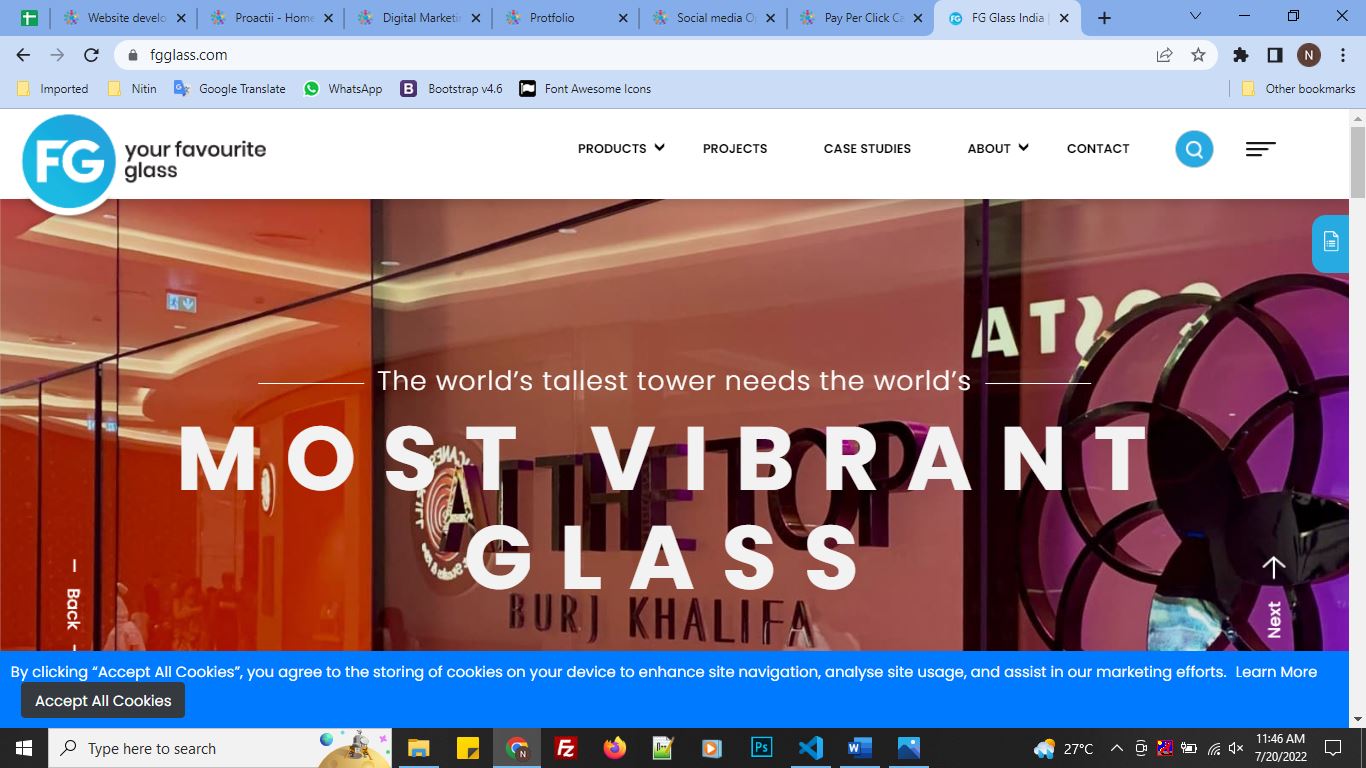Reload the current page

pyautogui.click(x=91, y=55)
